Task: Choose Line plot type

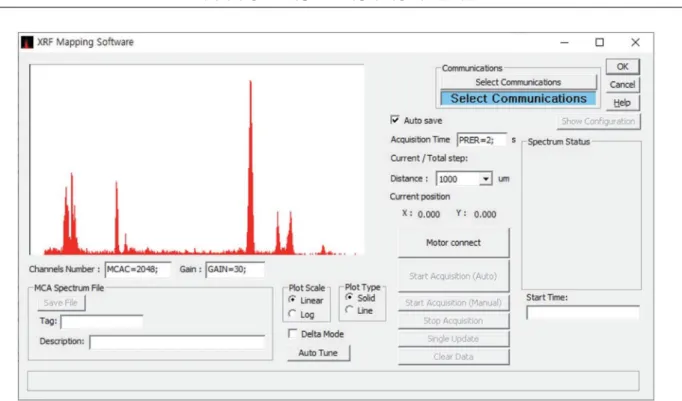Action: pos(349,310)
